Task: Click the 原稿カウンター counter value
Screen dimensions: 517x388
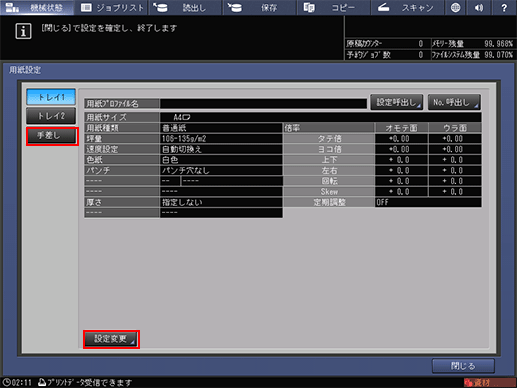Action: tap(421, 44)
